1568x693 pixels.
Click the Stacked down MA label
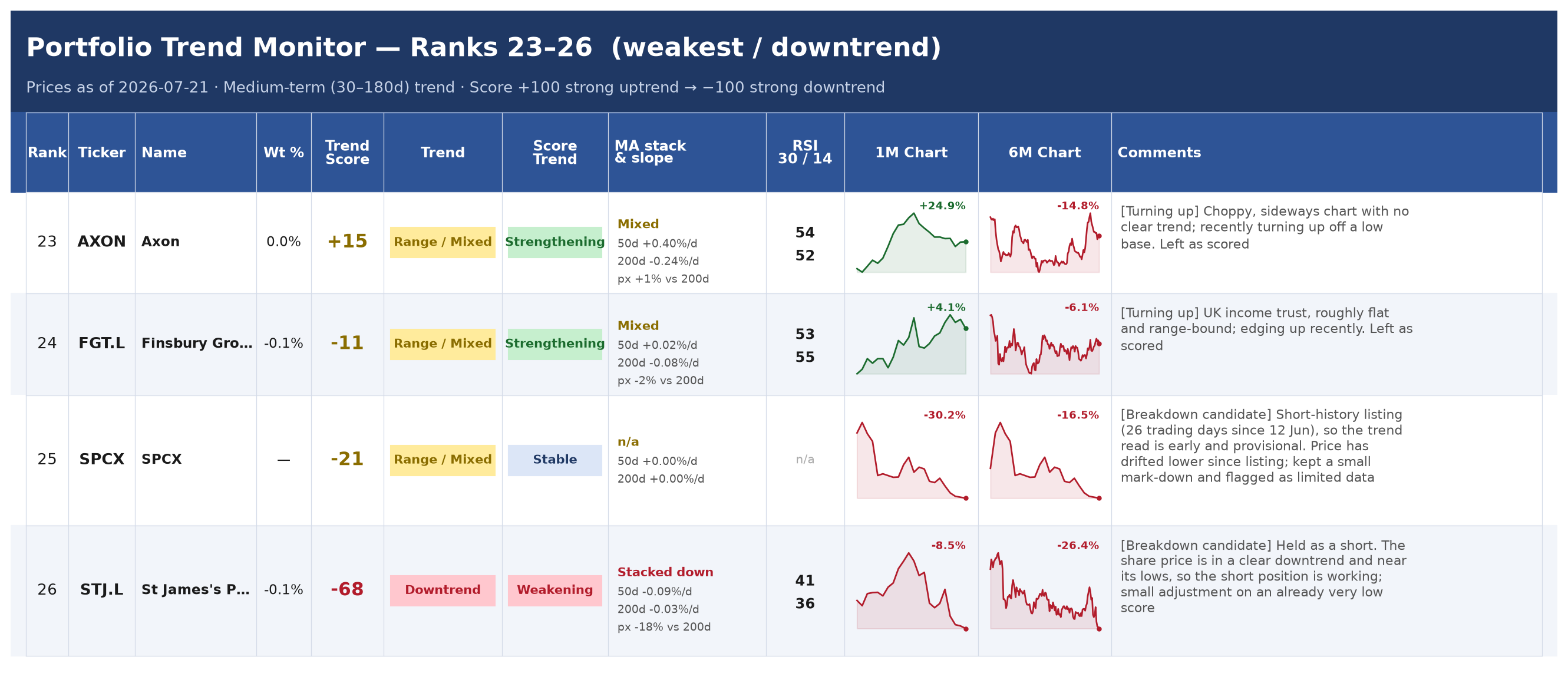click(665, 572)
